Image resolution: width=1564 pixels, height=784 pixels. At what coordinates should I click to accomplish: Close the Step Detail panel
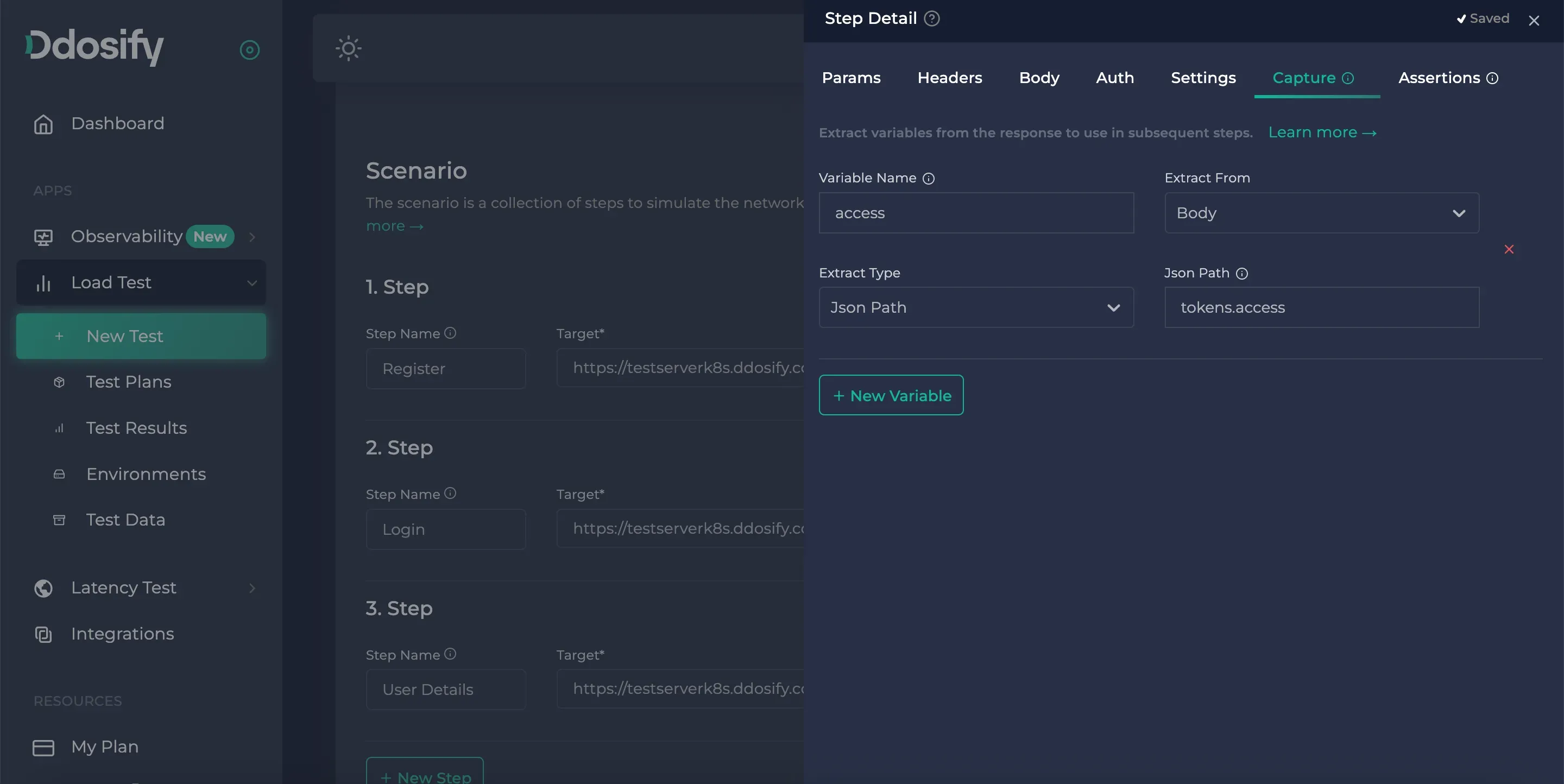(x=1534, y=21)
